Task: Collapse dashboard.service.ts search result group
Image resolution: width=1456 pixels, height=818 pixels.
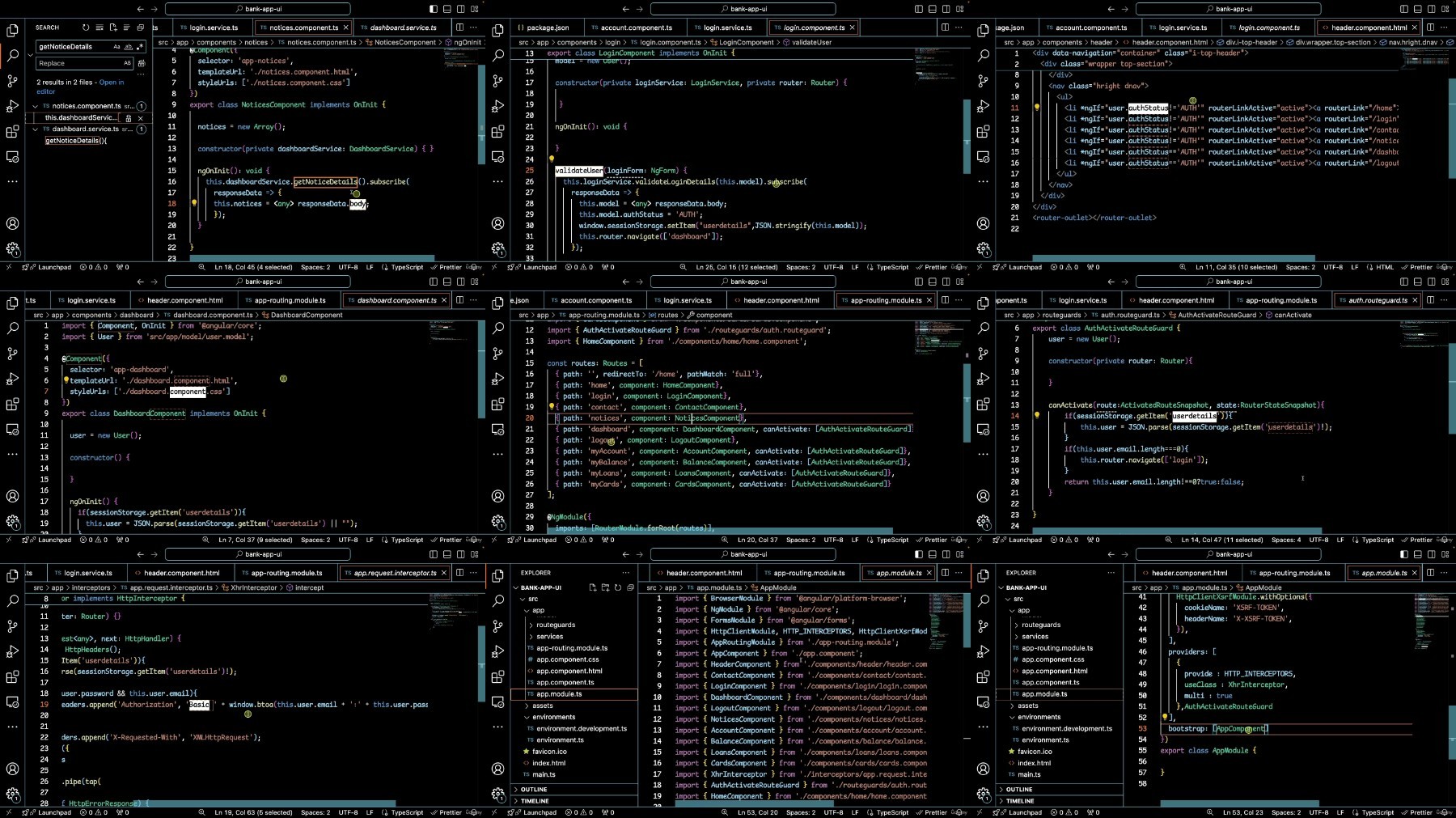Action: [35, 129]
